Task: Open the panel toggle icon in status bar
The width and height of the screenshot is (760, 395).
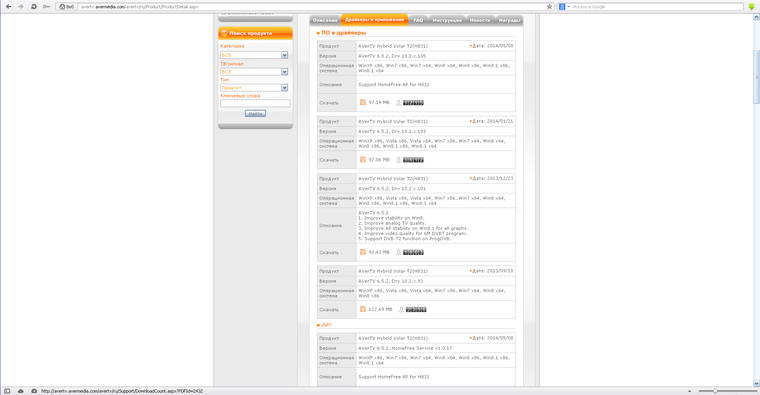Action: click(x=7, y=391)
